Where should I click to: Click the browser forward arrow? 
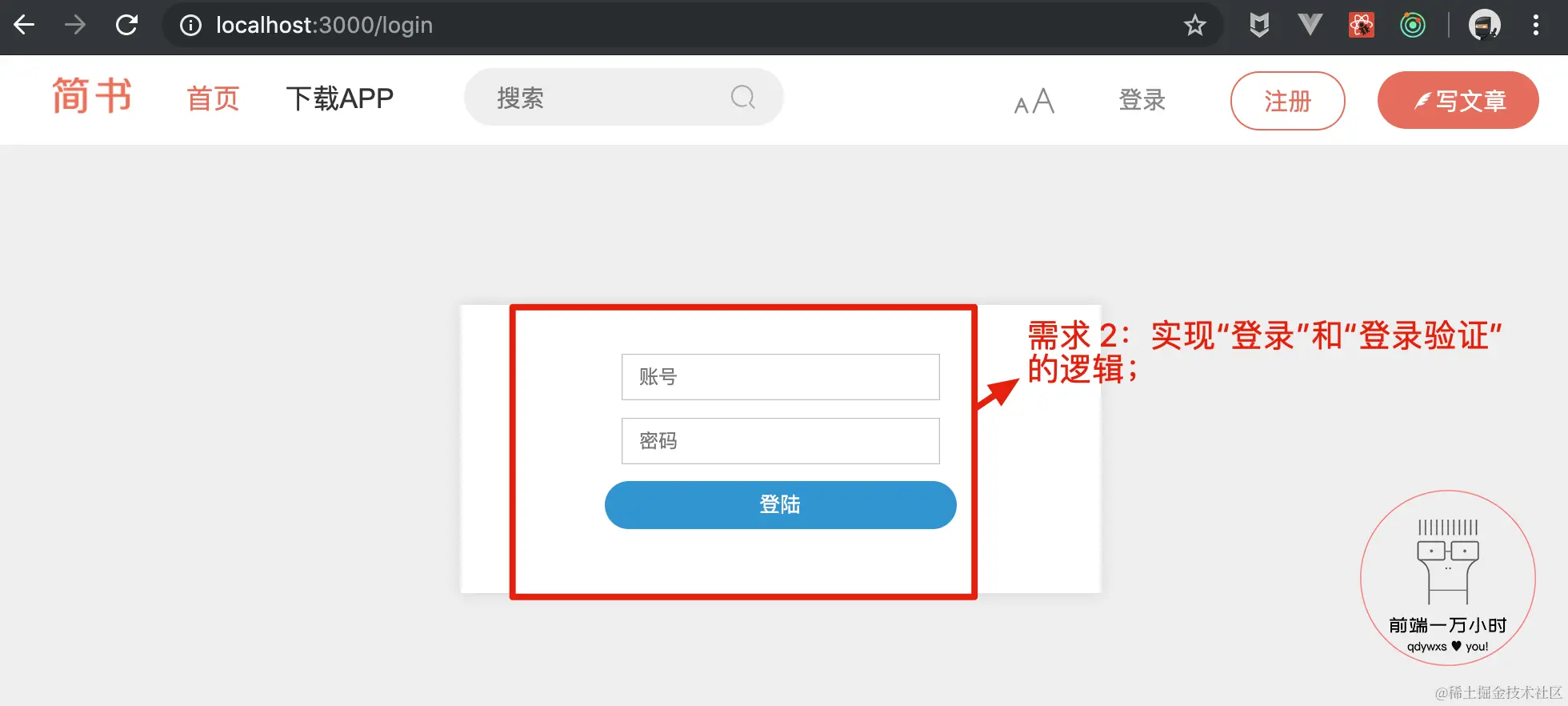[x=75, y=25]
